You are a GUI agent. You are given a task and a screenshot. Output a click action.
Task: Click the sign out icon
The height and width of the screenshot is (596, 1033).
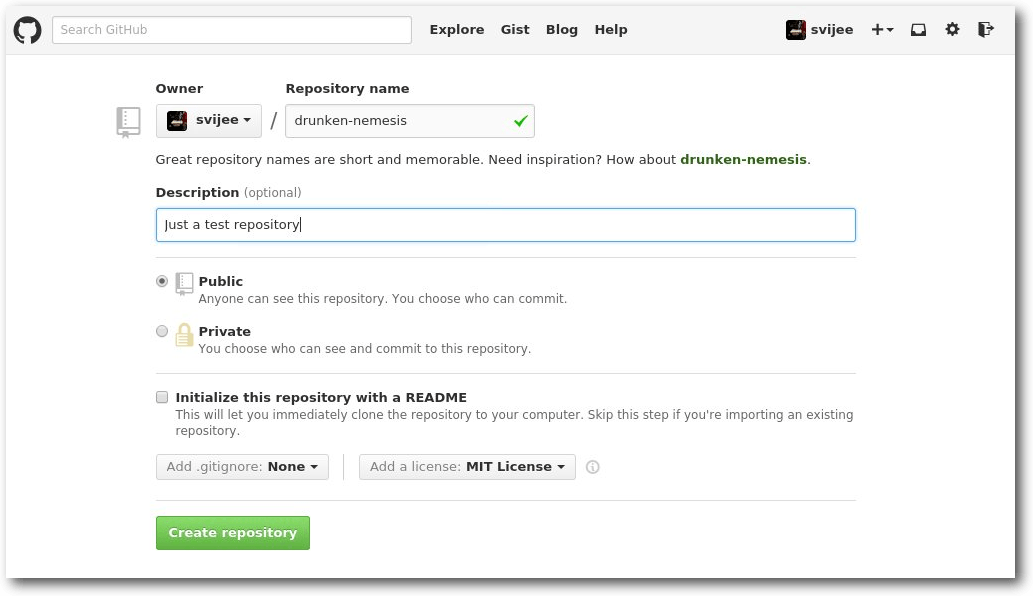[986, 30]
